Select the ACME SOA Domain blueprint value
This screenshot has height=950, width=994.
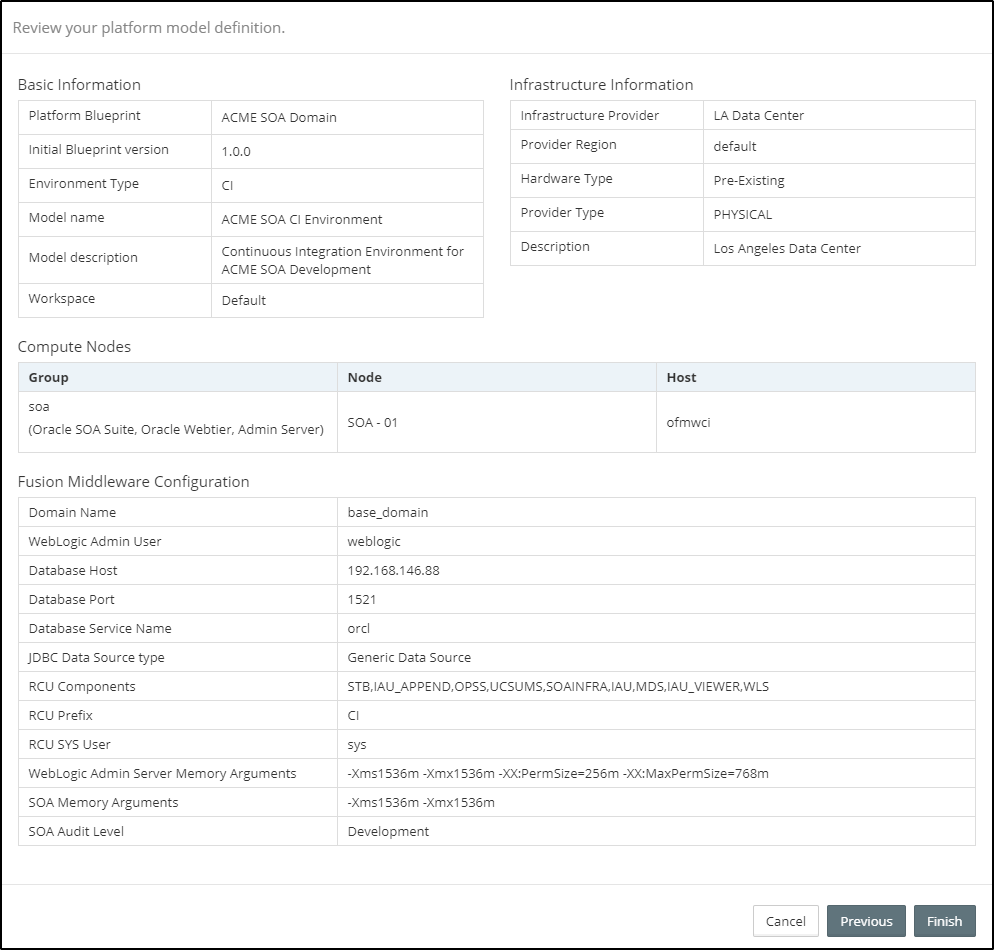click(279, 117)
